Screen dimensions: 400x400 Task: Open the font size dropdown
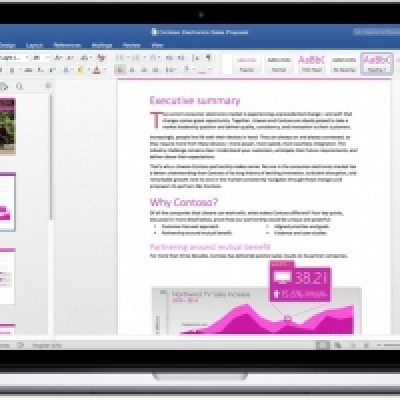[x=41, y=58]
